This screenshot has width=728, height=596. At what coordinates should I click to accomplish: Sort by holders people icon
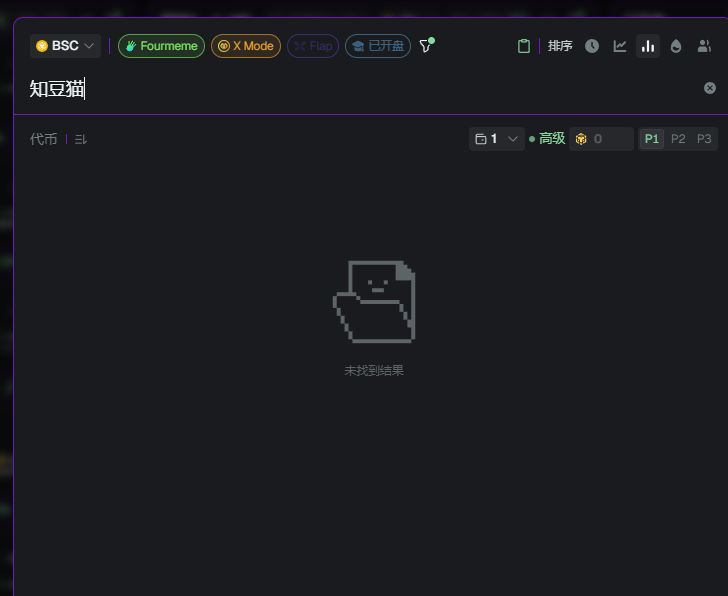[x=704, y=46]
